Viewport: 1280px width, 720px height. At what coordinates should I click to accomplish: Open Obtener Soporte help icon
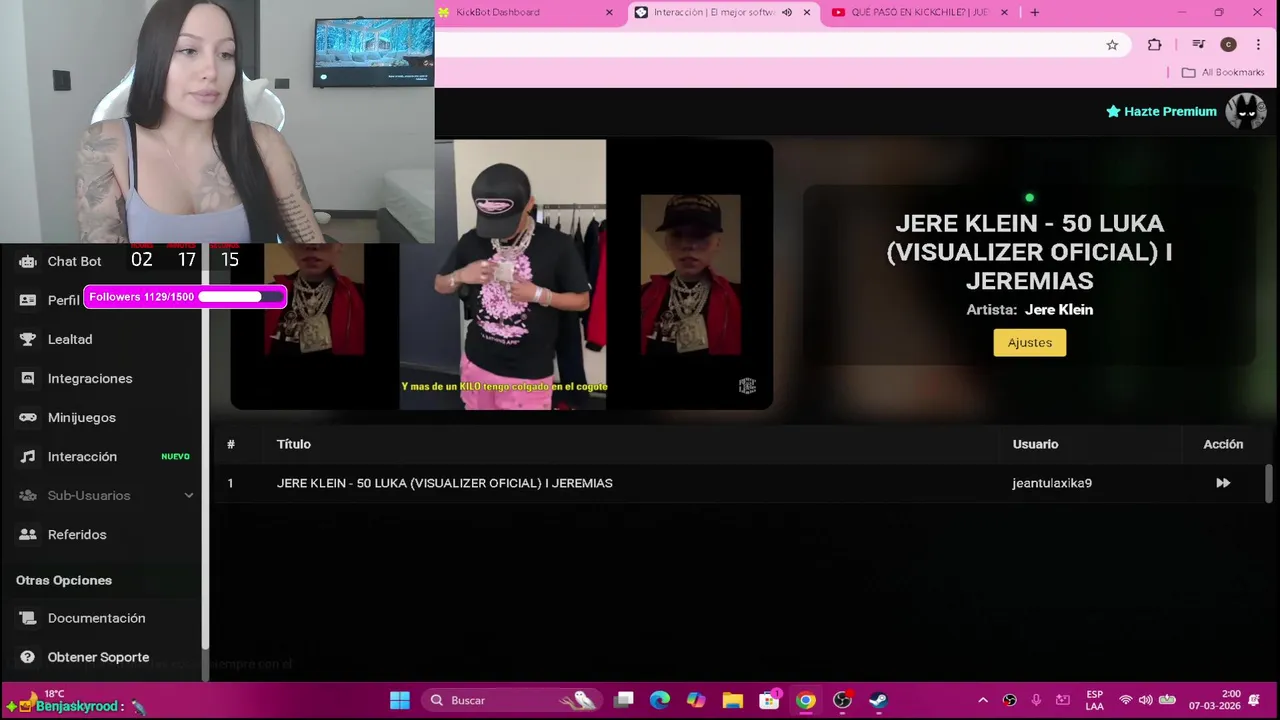click(28, 657)
